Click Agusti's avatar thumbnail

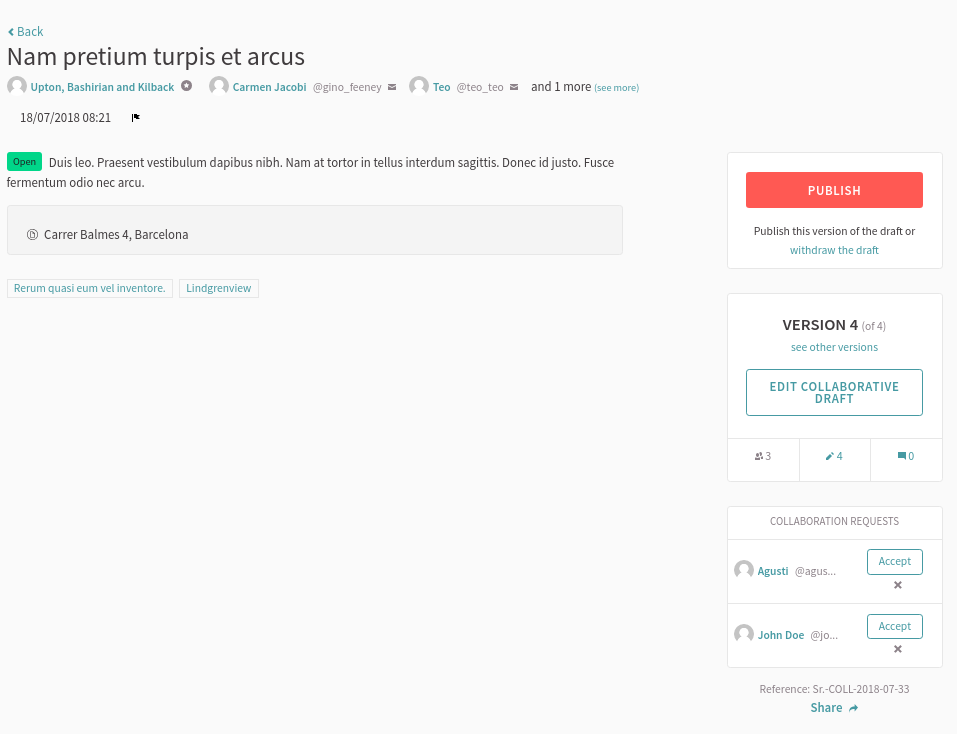click(743, 569)
